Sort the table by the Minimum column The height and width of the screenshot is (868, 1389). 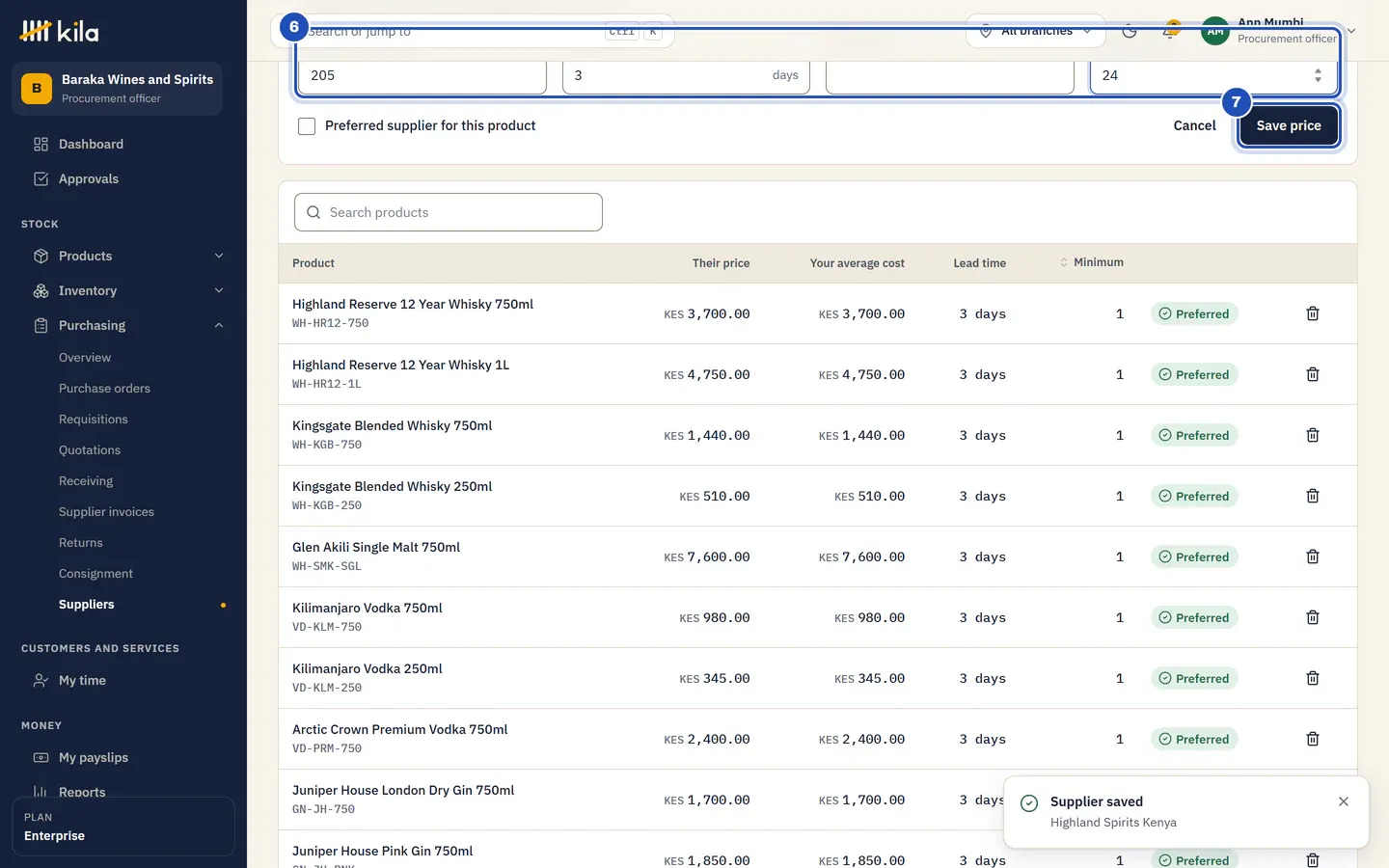coord(1092,262)
